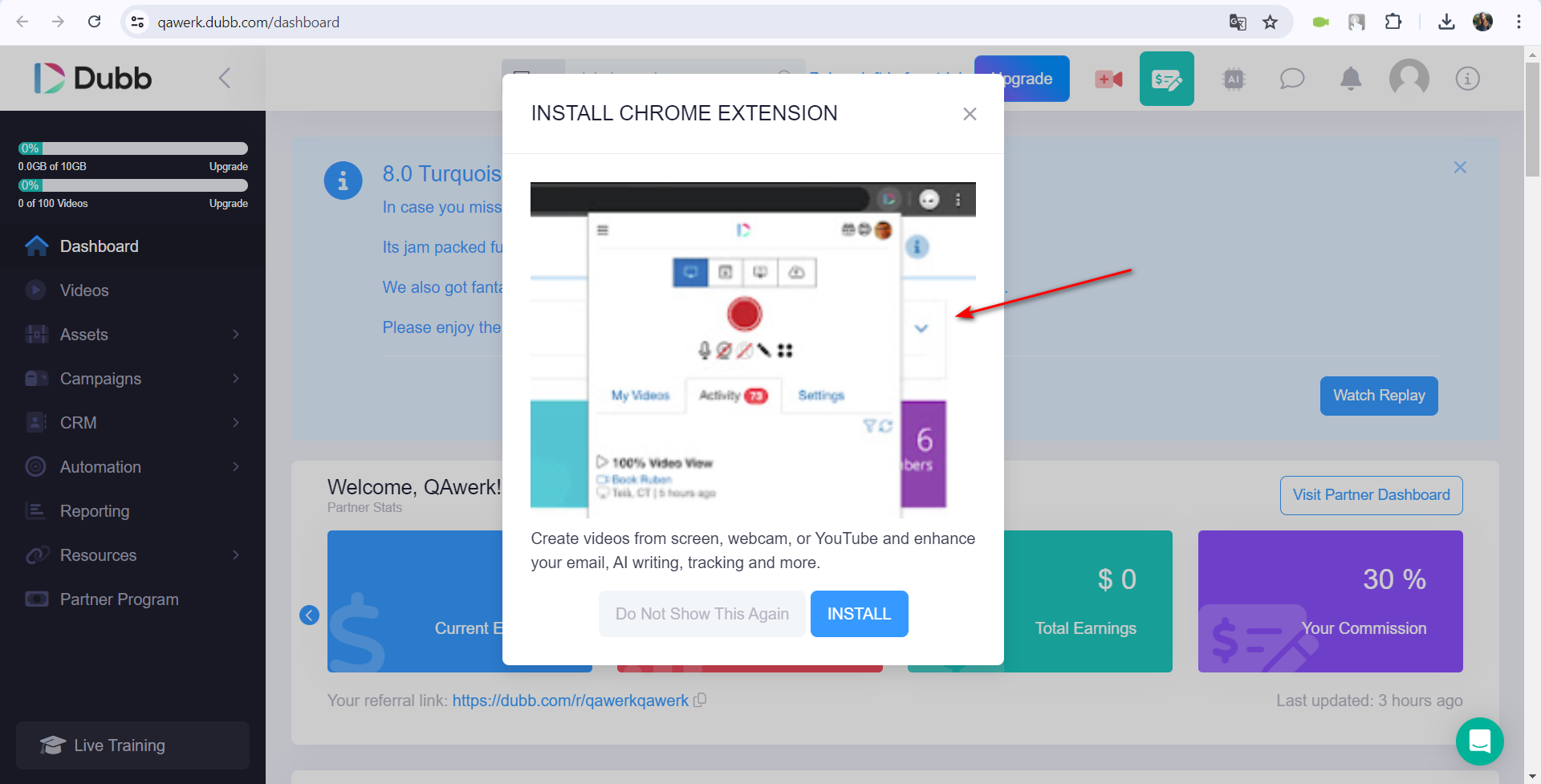The image size is (1541, 784).
Task: Click the green payment edit icon in header
Action: pyautogui.click(x=1166, y=79)
